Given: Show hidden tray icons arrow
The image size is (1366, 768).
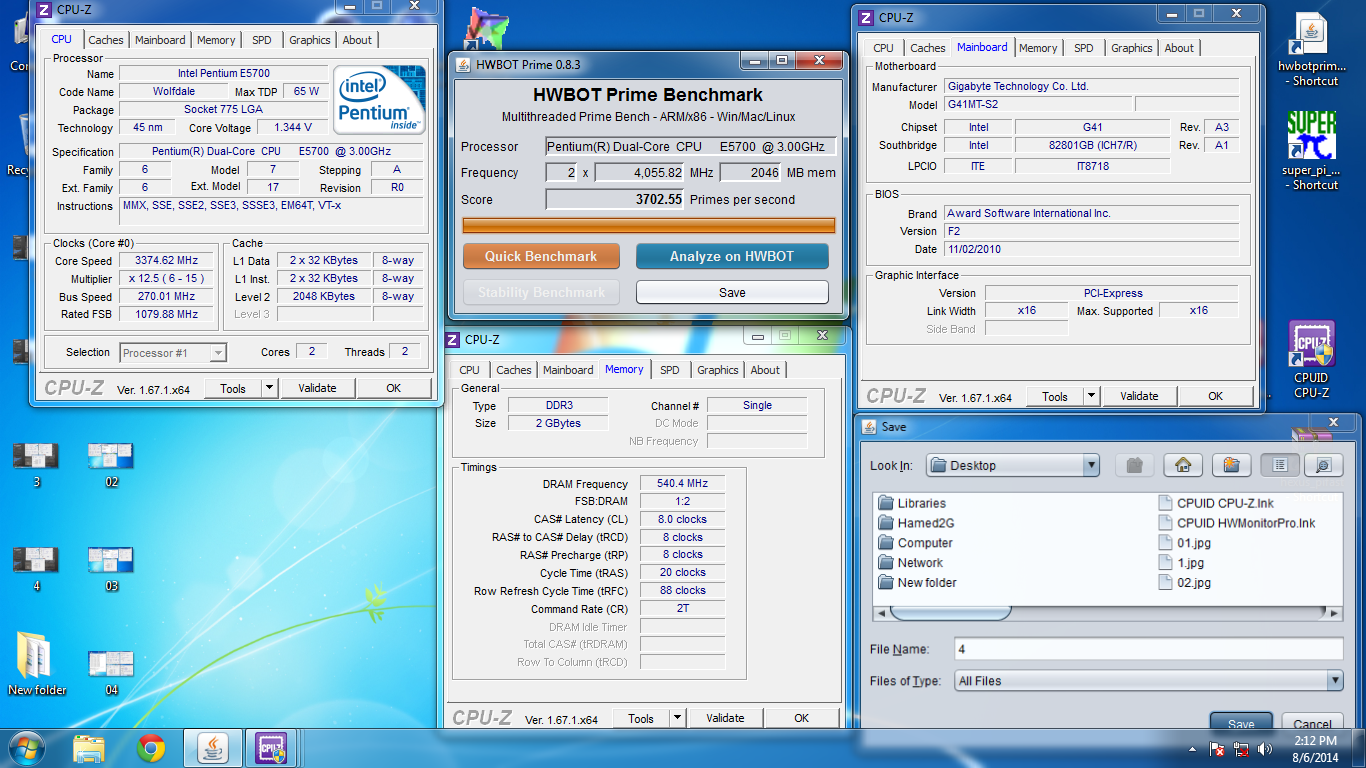Looking at the screenshot, I should pos(1193,748).
